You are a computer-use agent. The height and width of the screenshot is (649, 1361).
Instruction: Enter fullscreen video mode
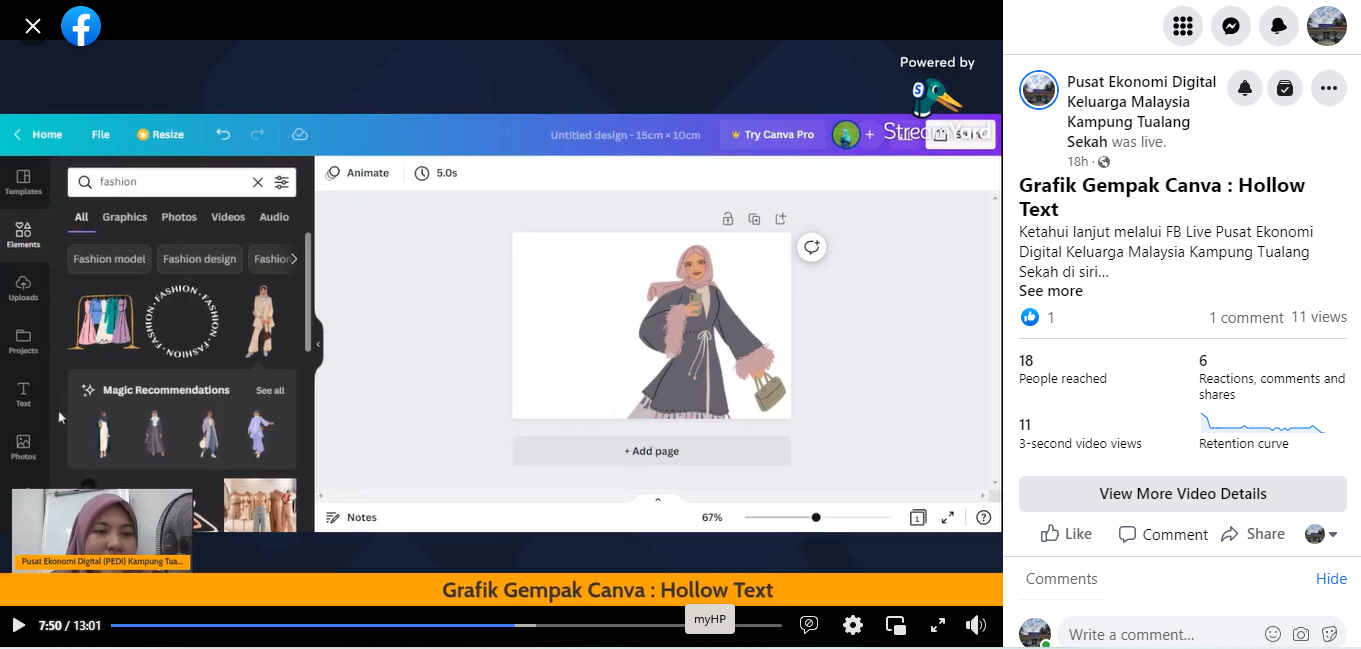click(938, 625)
